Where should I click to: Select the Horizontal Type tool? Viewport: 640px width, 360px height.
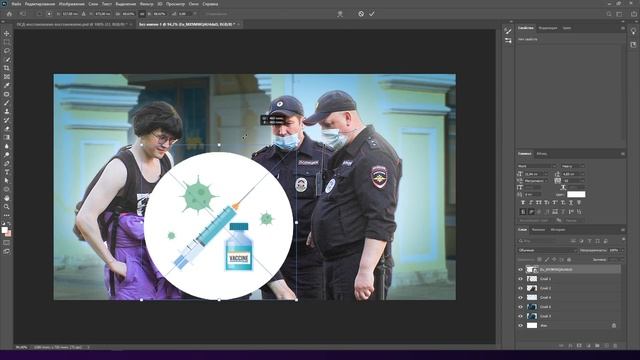(x=7, y=172)
